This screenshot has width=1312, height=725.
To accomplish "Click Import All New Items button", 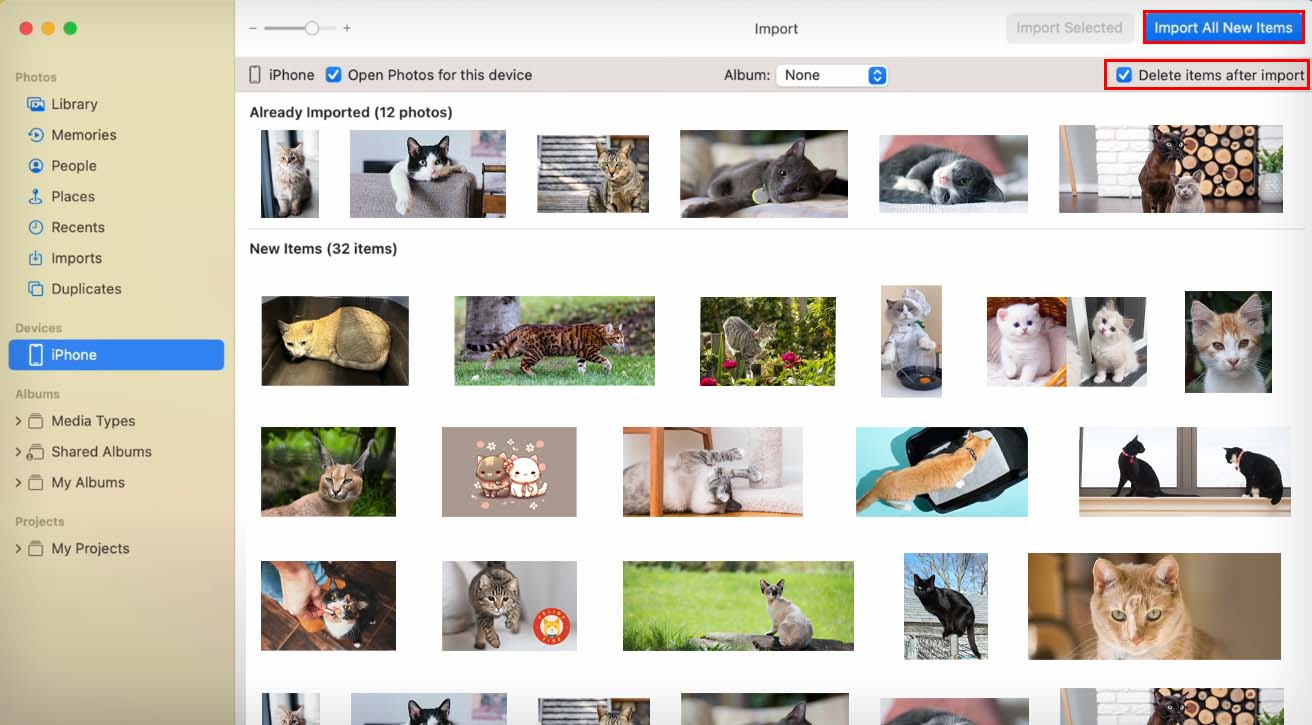I will [1223, 28].
